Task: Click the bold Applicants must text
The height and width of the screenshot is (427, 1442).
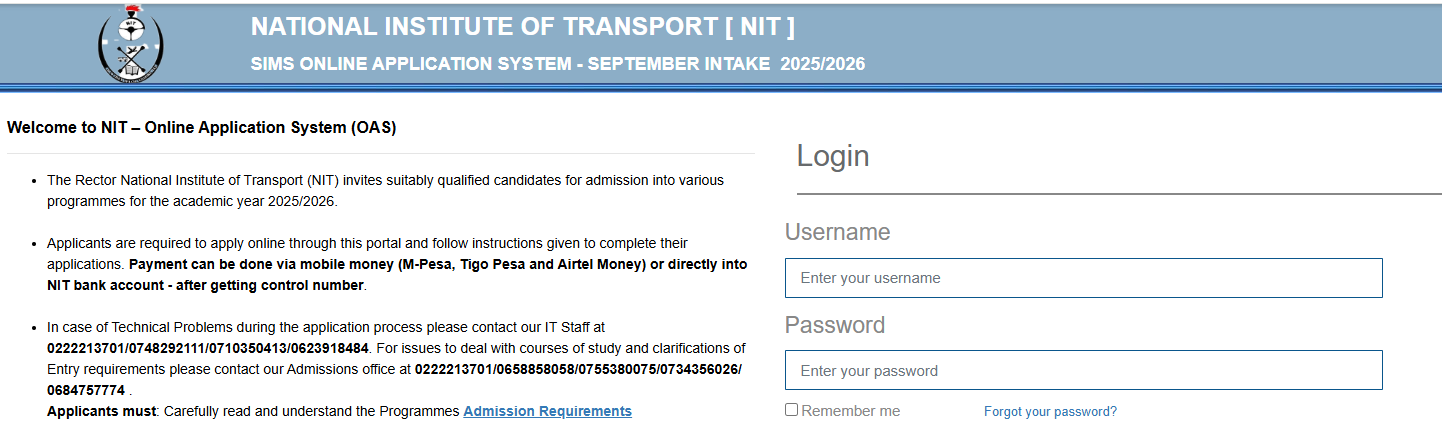Action: [x=102, y=411]
